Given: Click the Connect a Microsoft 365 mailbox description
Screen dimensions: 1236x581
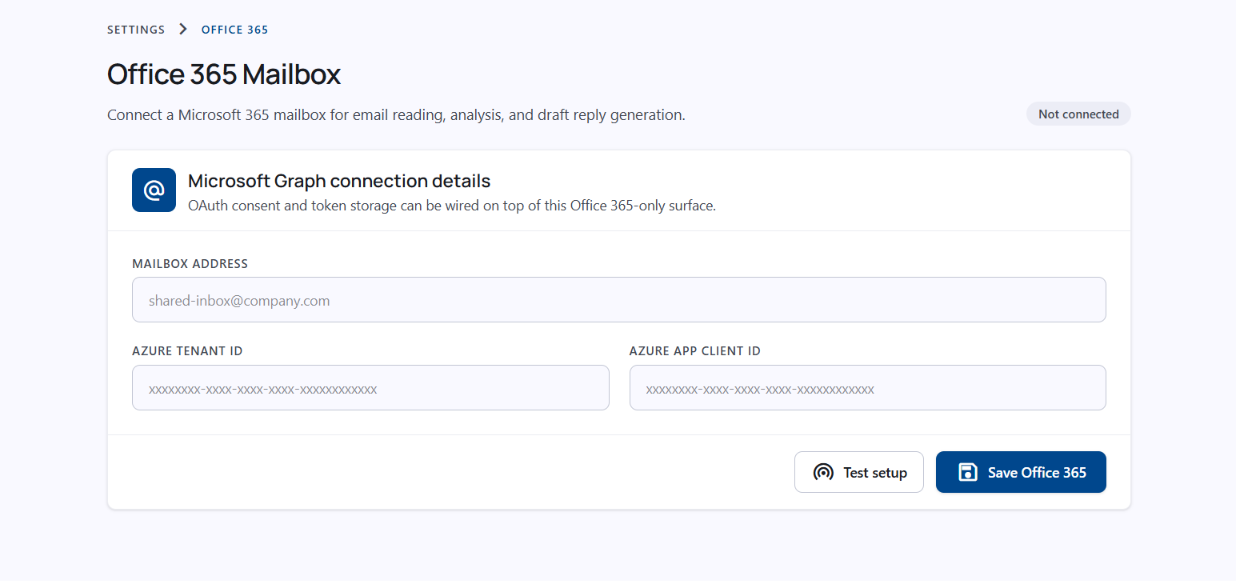Looking at the screenshot, I should pyautogui.click(x=396, y=115).
